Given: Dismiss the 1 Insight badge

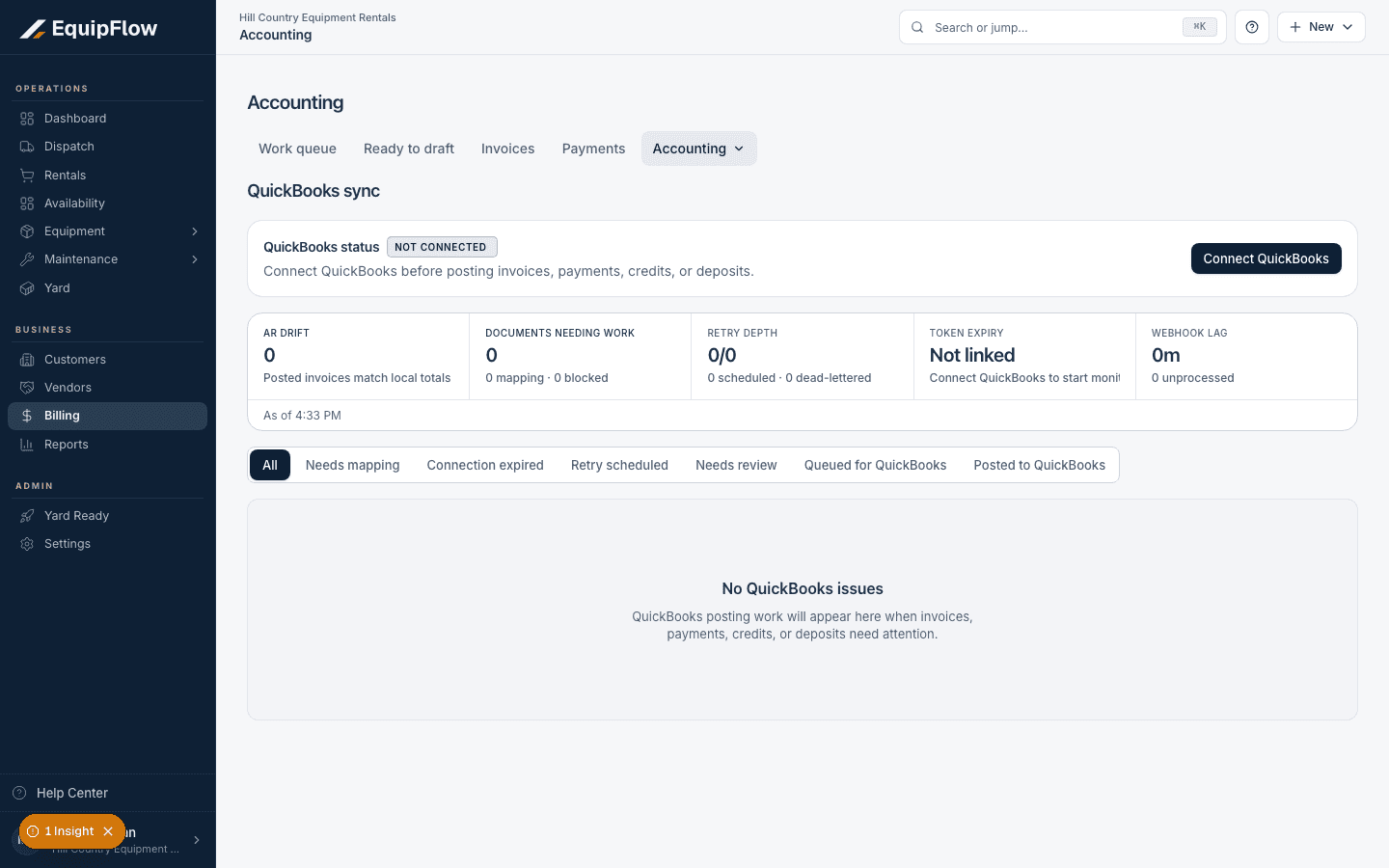Looking at the screenshot, I should (108, 831).
